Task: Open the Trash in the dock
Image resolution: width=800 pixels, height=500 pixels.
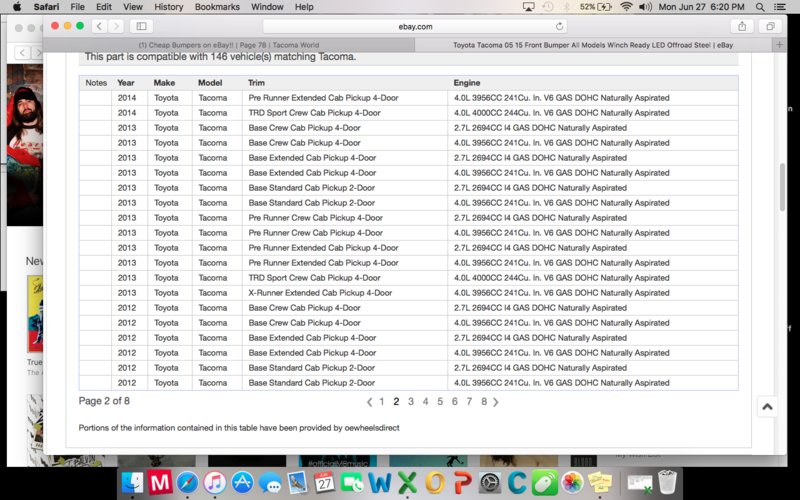Action: [x=667, y=482]
